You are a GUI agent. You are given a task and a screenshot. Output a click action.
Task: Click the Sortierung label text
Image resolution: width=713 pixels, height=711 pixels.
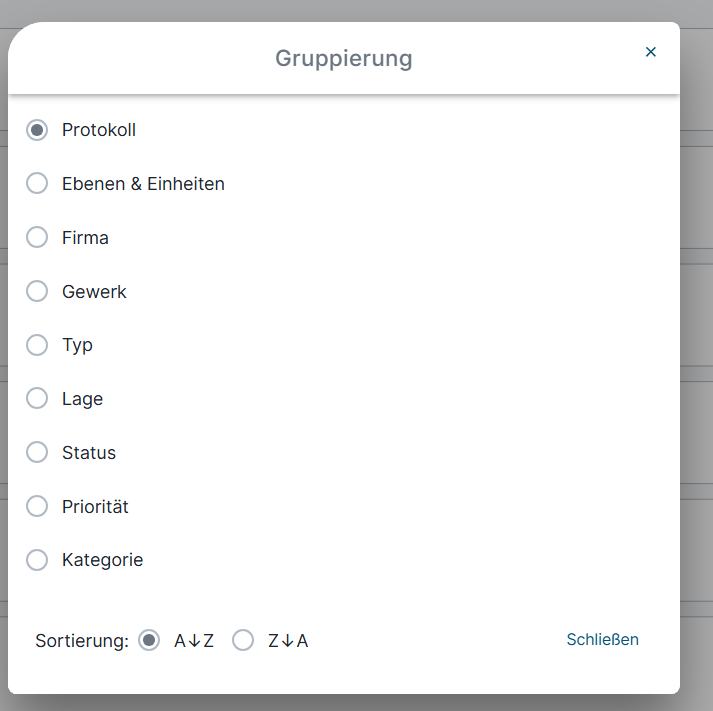pyautogui.click(x=82, y=641)
